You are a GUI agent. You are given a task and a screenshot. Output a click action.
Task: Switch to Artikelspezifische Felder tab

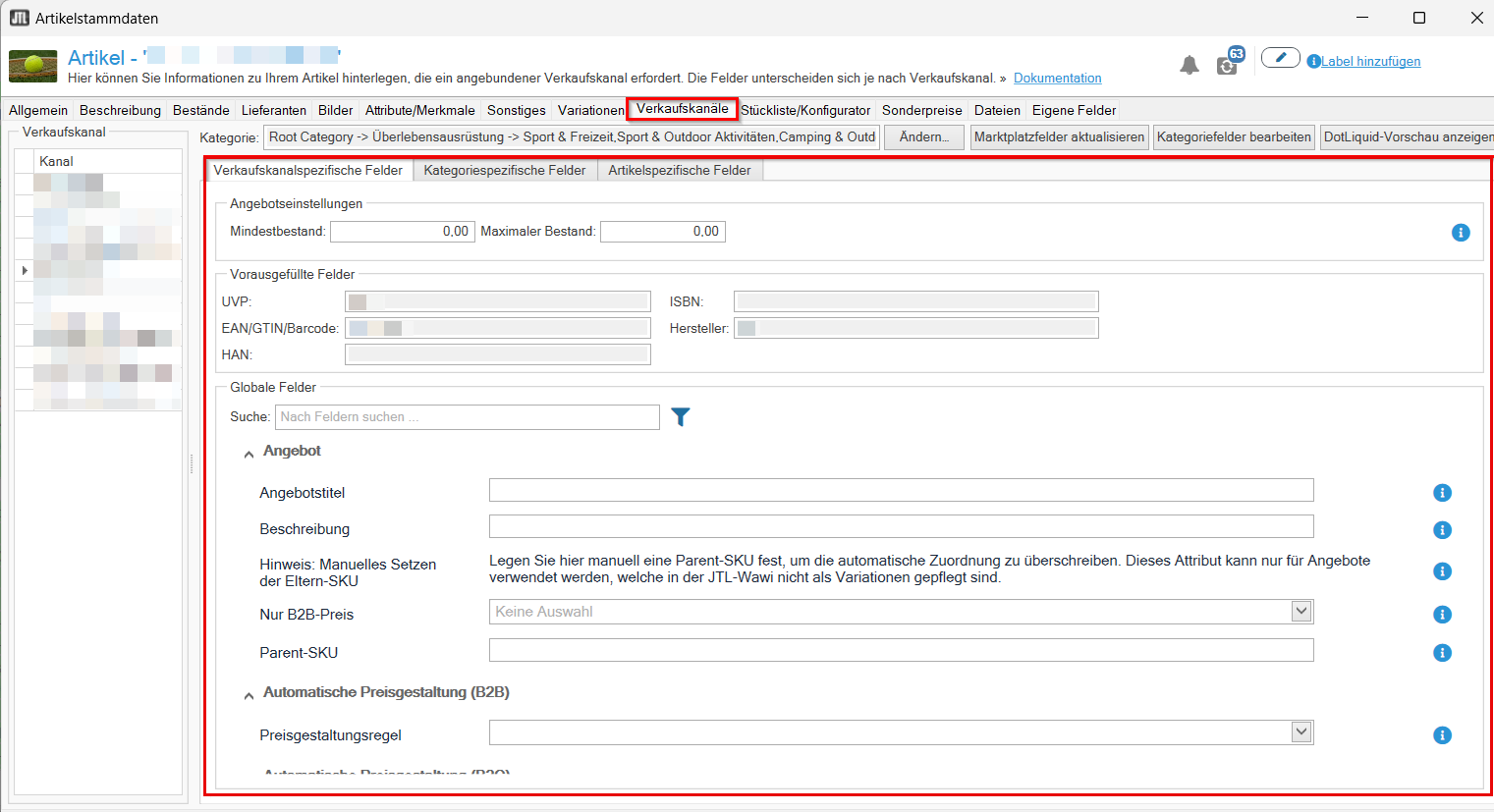click(680, 171)
